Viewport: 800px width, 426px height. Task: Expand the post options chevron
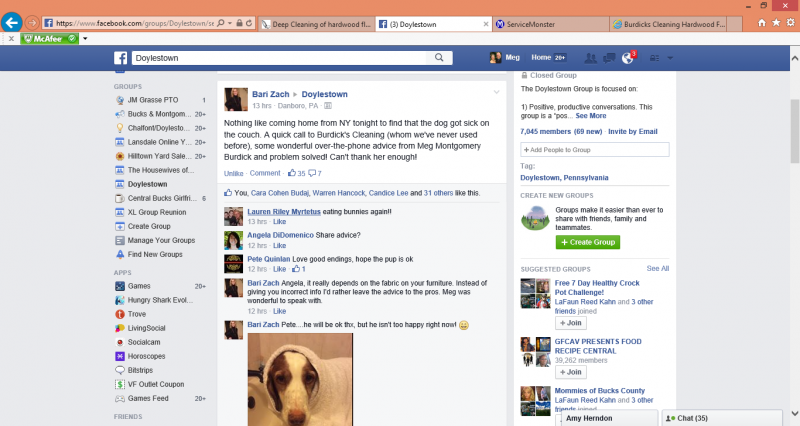pyautogui.click(x=496, y=92)
